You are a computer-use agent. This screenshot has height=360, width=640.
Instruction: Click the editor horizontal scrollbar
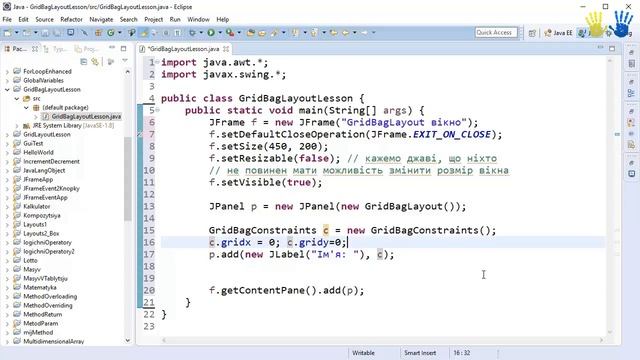click(x=384, y=340)
